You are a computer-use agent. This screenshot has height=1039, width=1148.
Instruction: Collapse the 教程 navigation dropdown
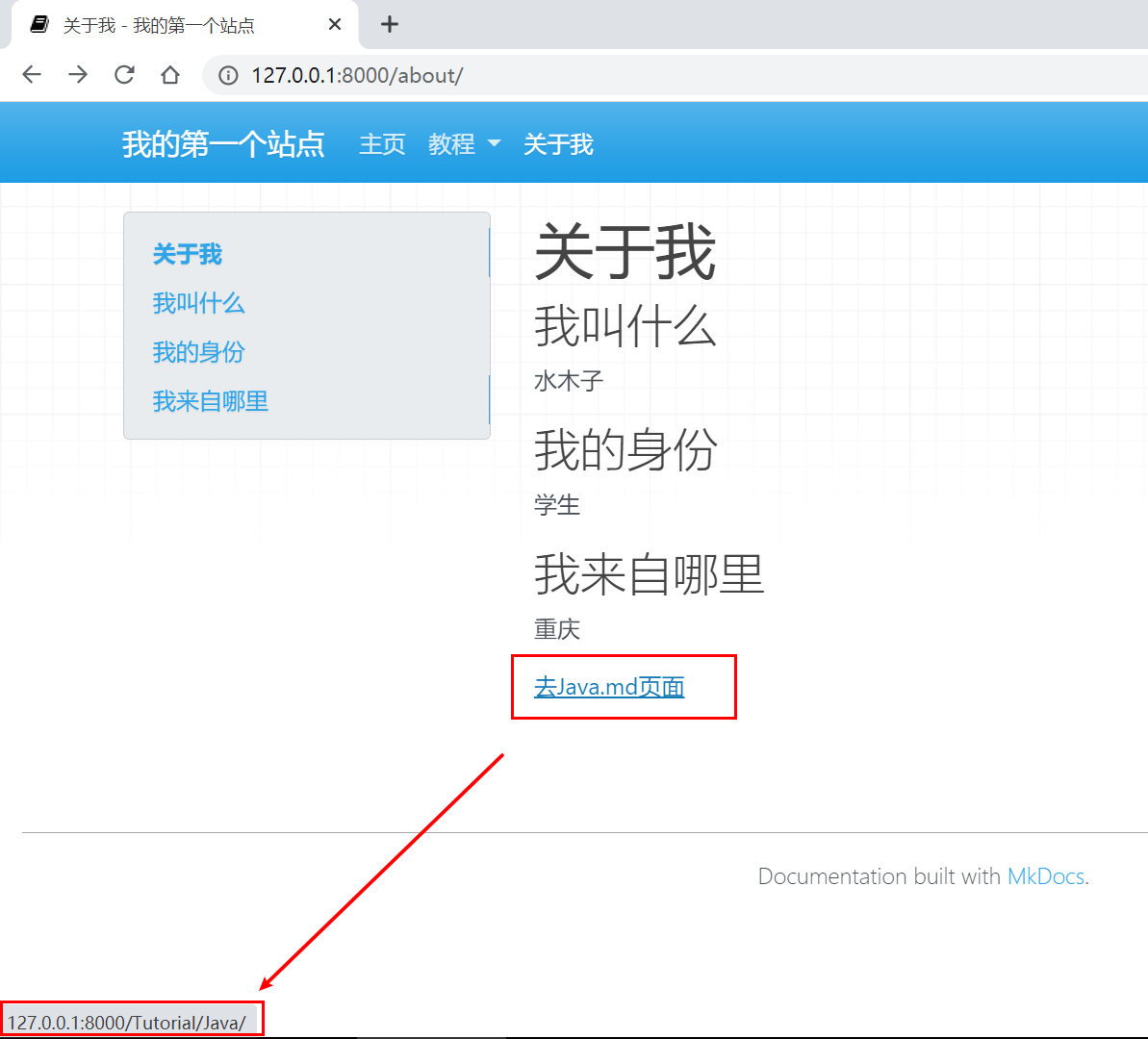click(x=463, y=144)
